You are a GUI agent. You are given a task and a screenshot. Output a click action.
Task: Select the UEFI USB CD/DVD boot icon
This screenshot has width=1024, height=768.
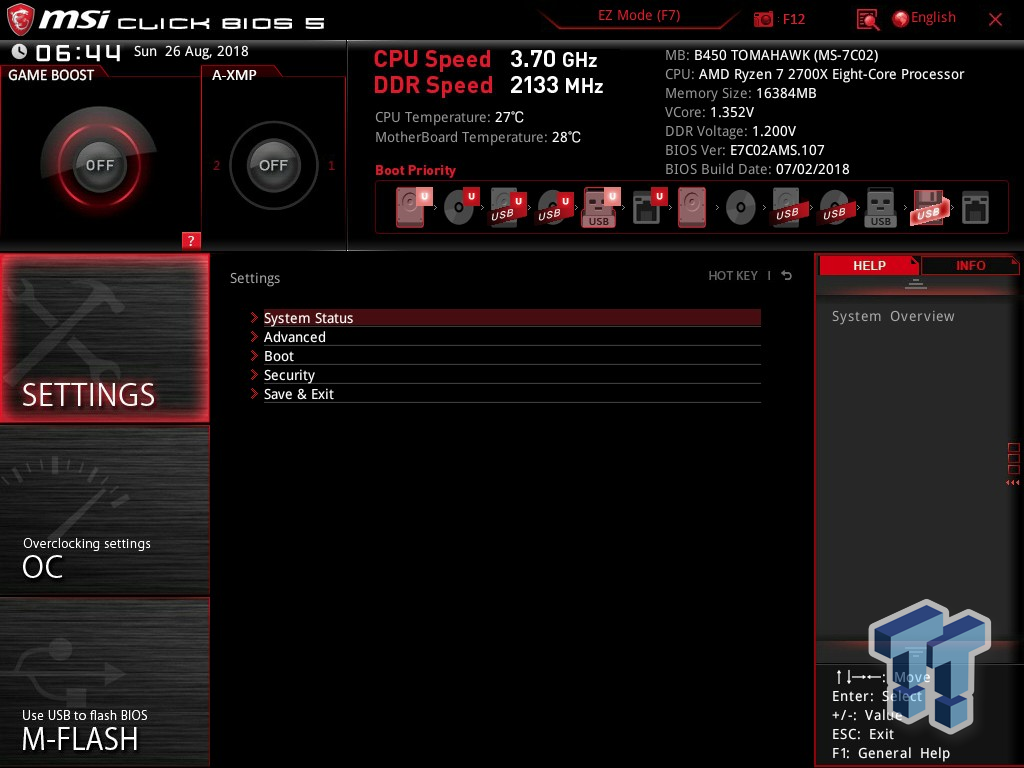tap(554, 208)
